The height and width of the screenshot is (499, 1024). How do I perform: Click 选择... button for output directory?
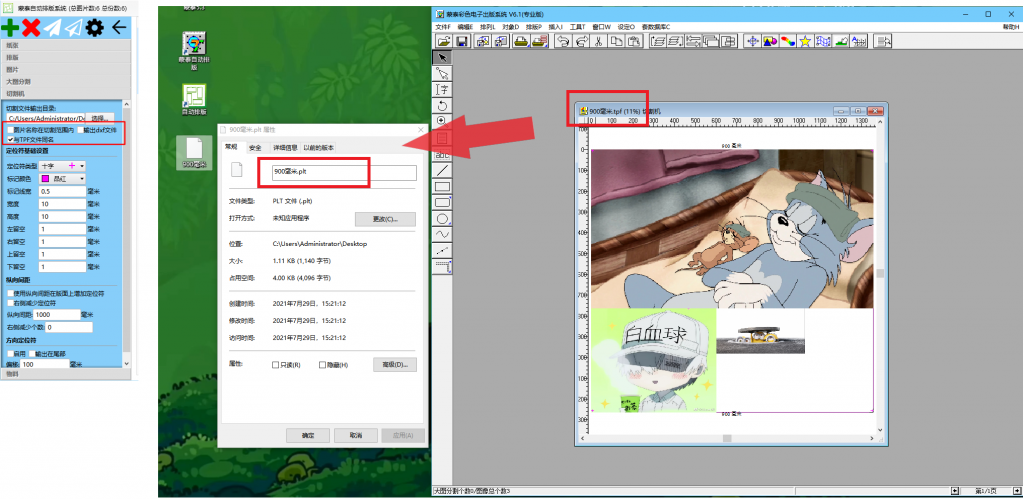(x=99, y=118)
